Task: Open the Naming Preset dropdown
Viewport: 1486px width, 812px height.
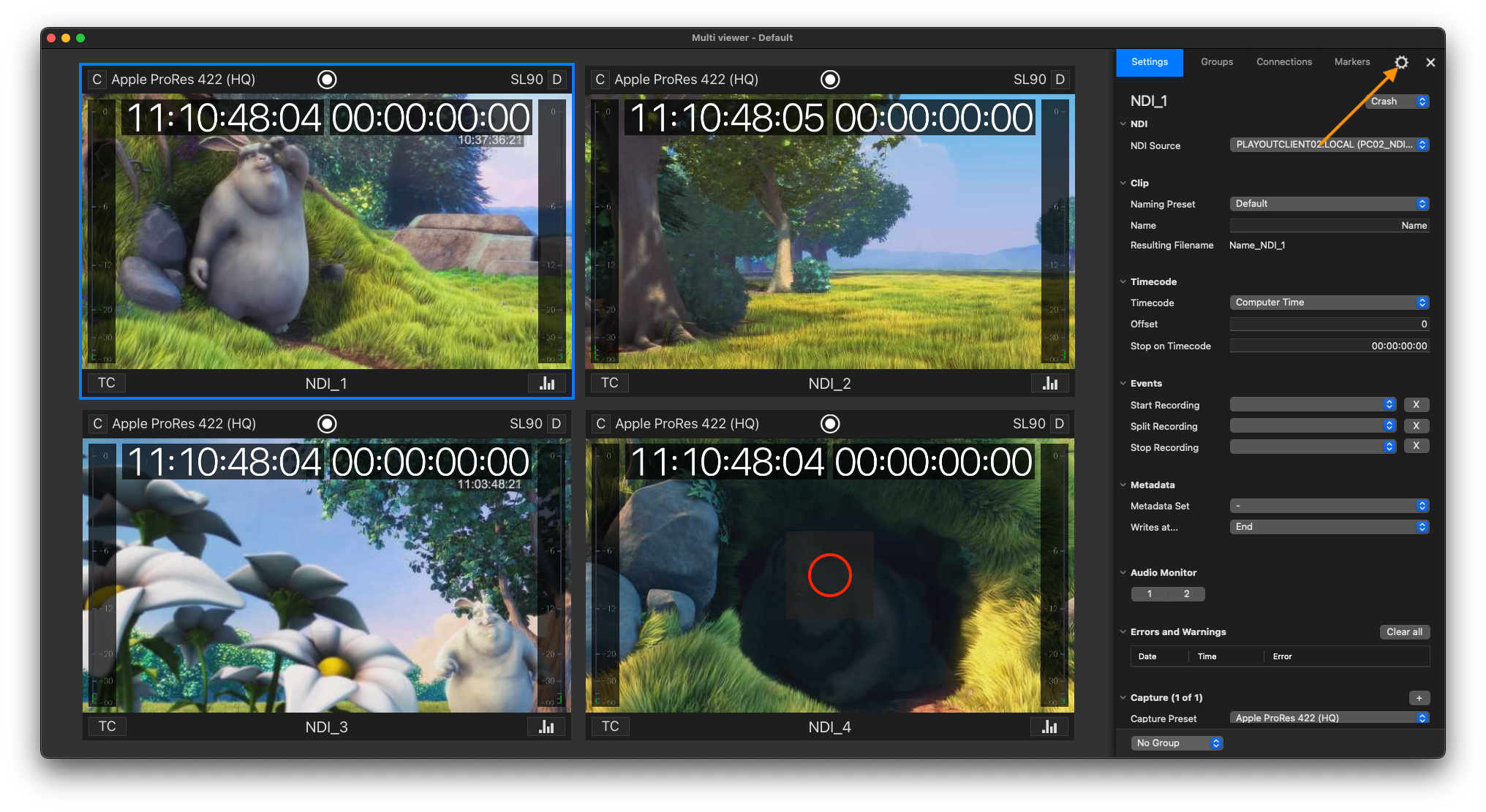Action: (1330, 204)
